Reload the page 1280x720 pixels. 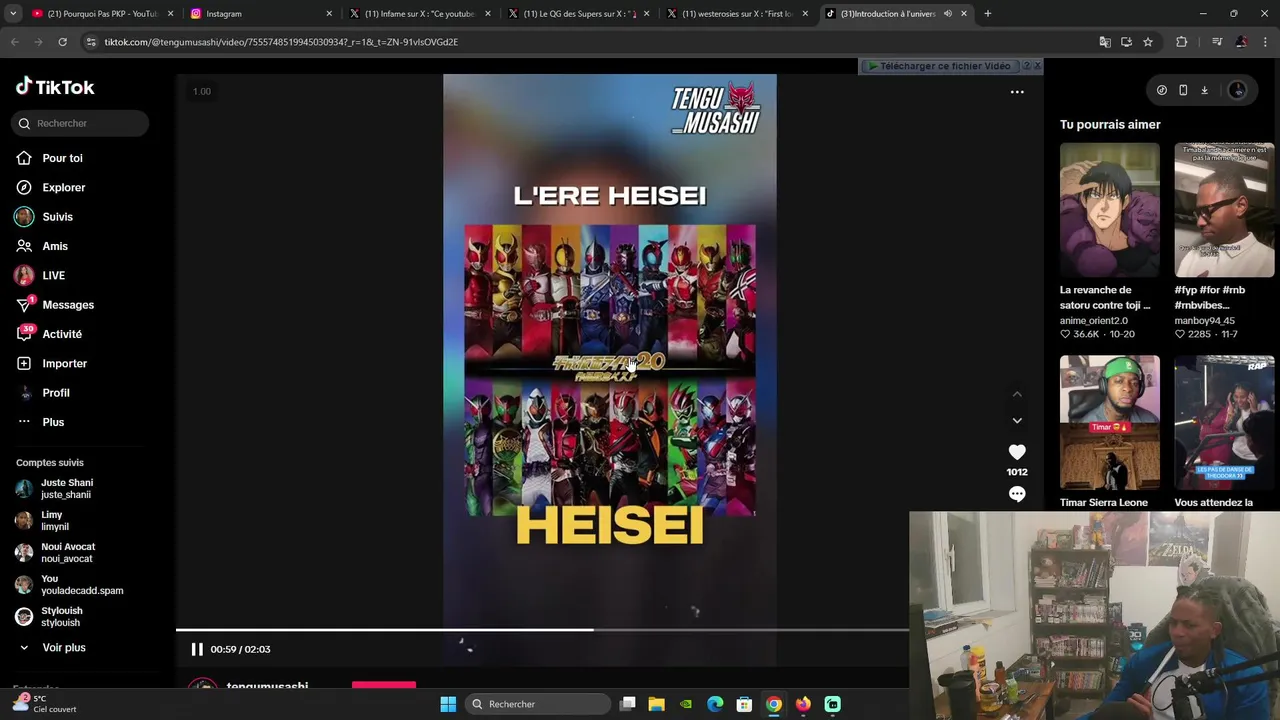(62, 42)
